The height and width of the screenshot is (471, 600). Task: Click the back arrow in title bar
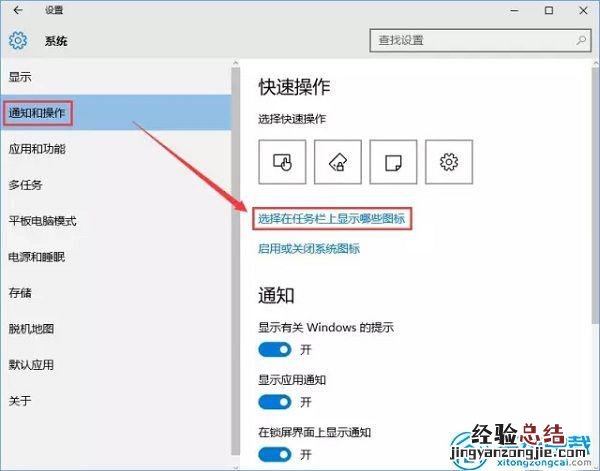18,10
